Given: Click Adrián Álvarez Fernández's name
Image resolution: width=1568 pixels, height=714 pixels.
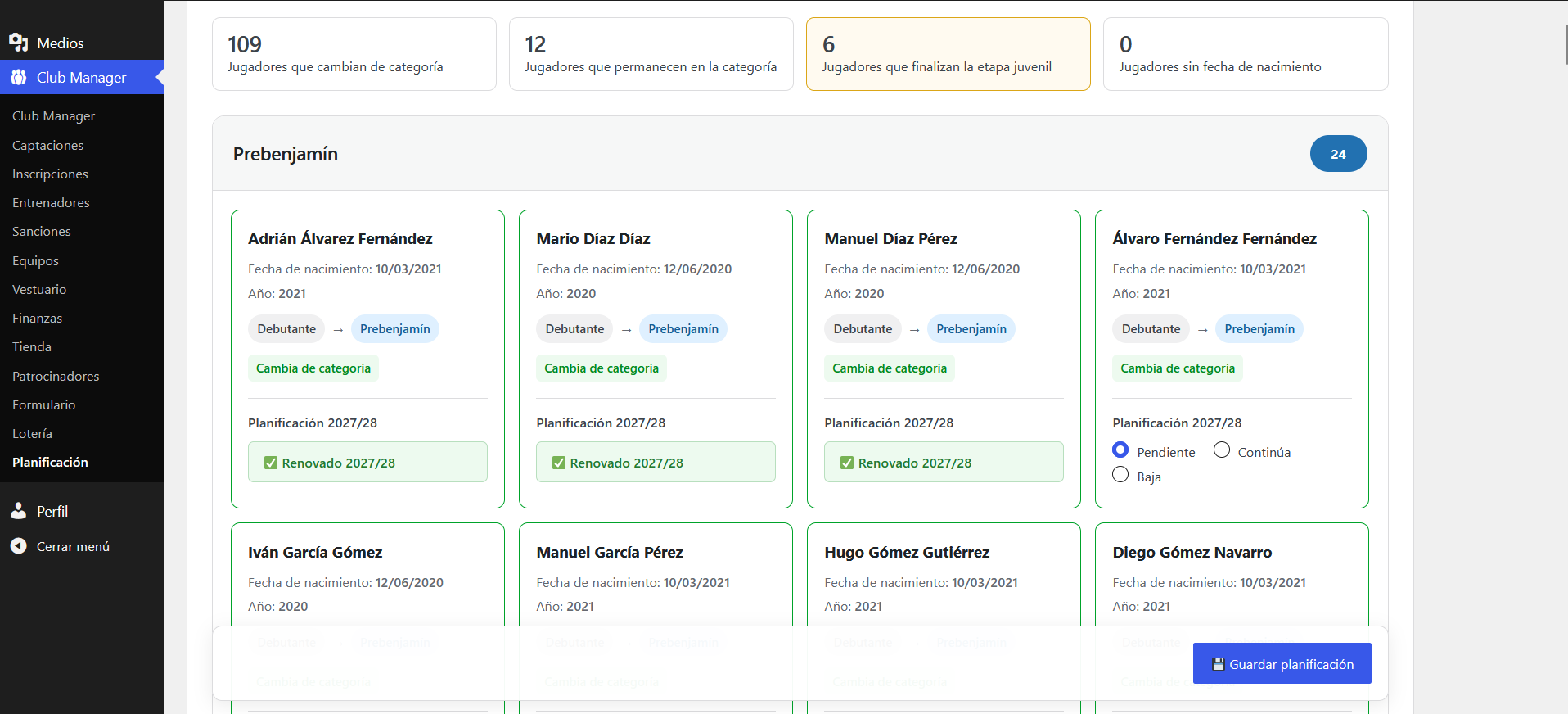Looking at the screenshot, I should tap(340, 238).
